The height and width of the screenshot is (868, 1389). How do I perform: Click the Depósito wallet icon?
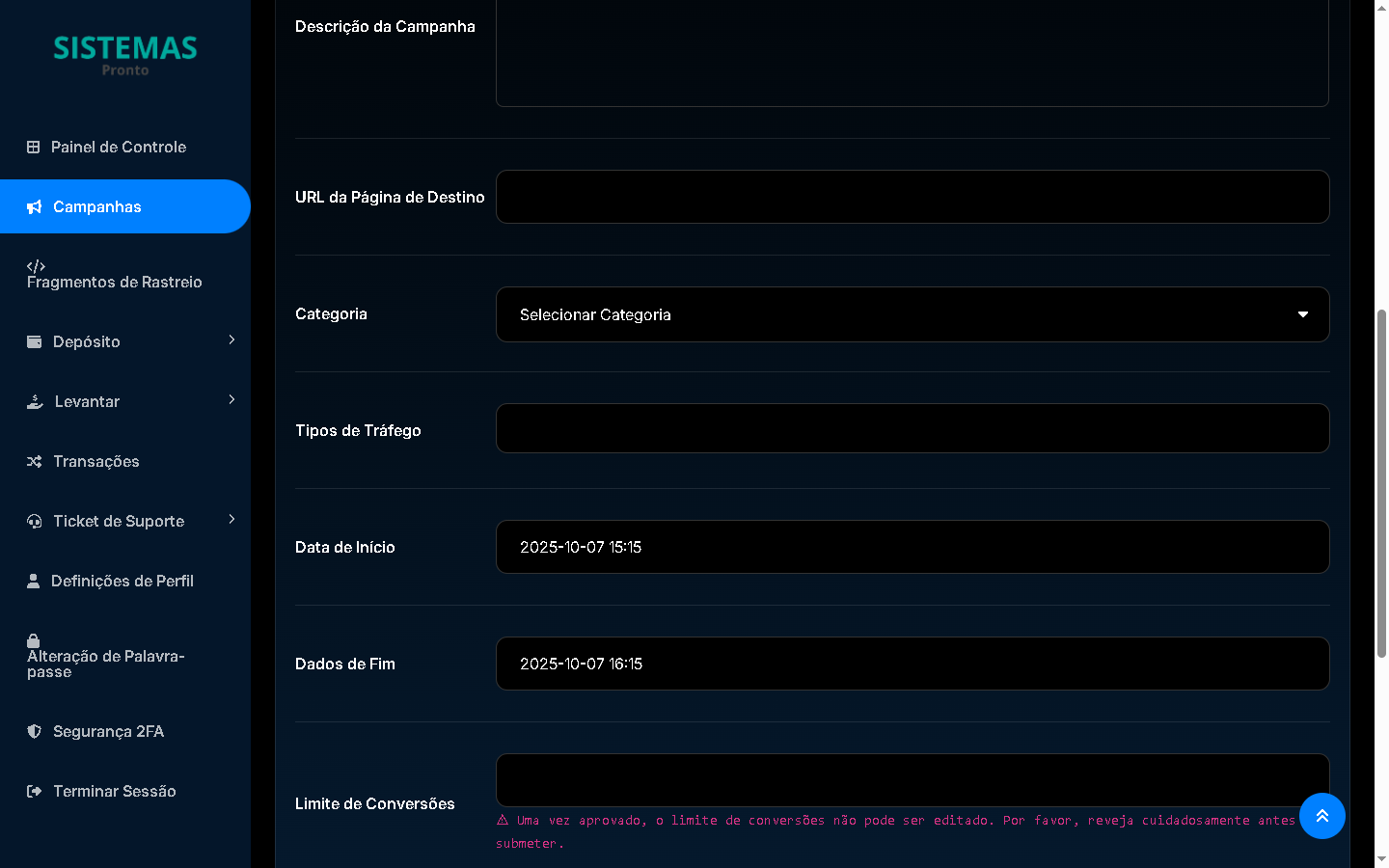click(x=35, y=342)
